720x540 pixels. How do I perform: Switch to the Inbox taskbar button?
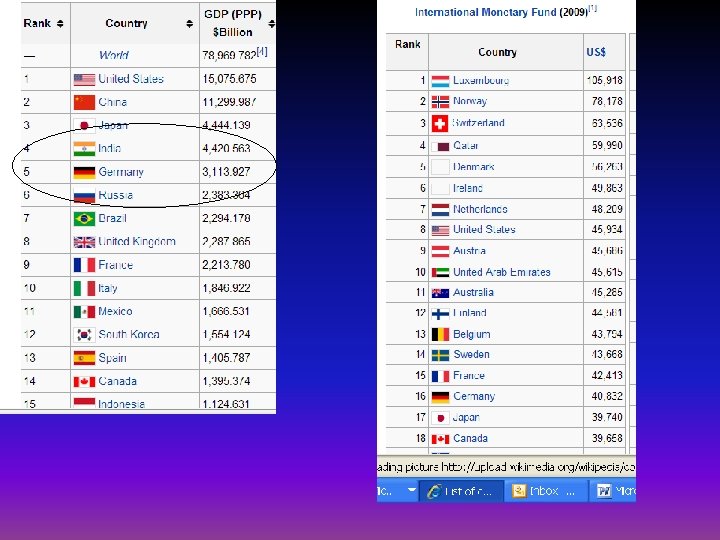click(545, 491)
